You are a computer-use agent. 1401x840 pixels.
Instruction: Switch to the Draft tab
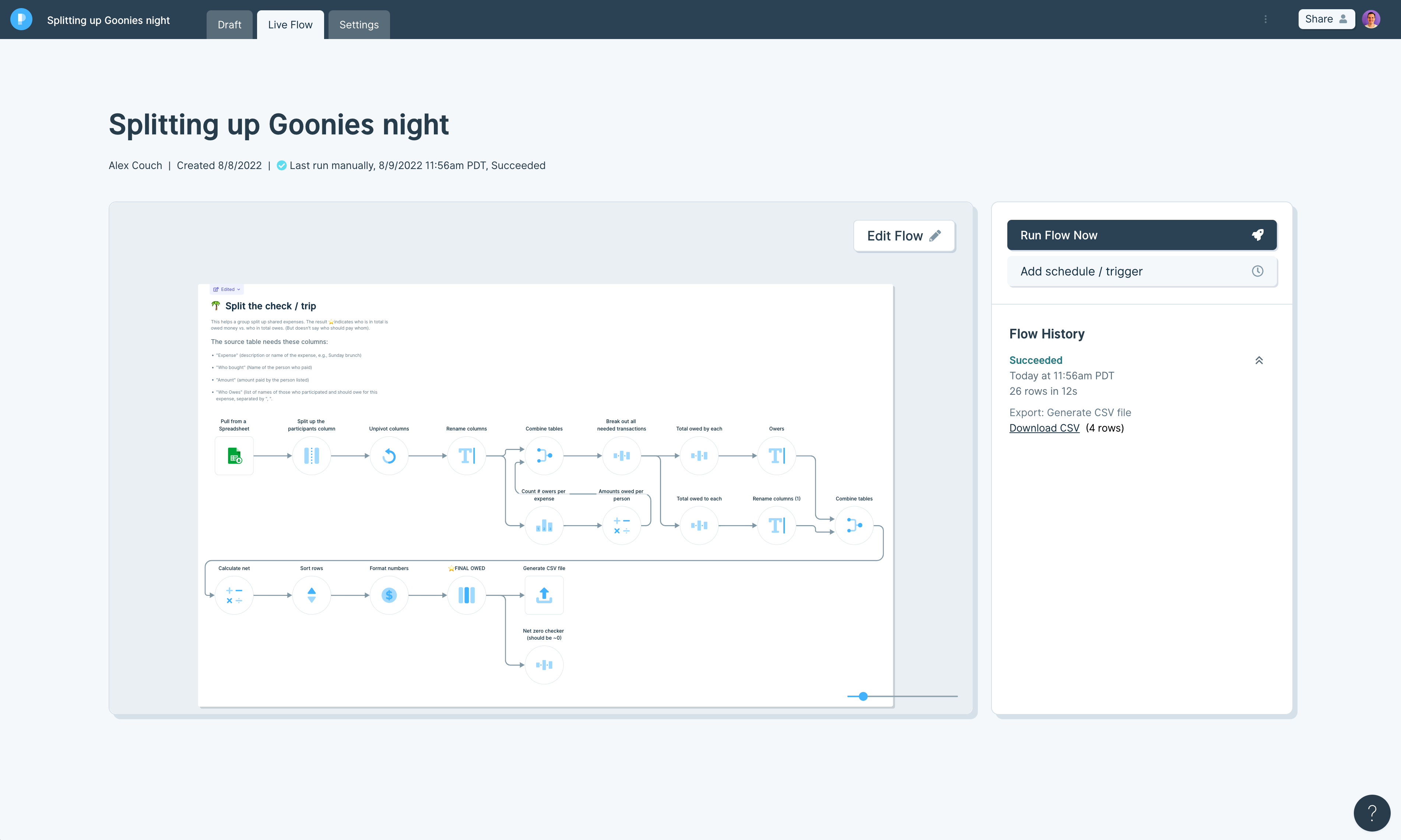point(229,25)
